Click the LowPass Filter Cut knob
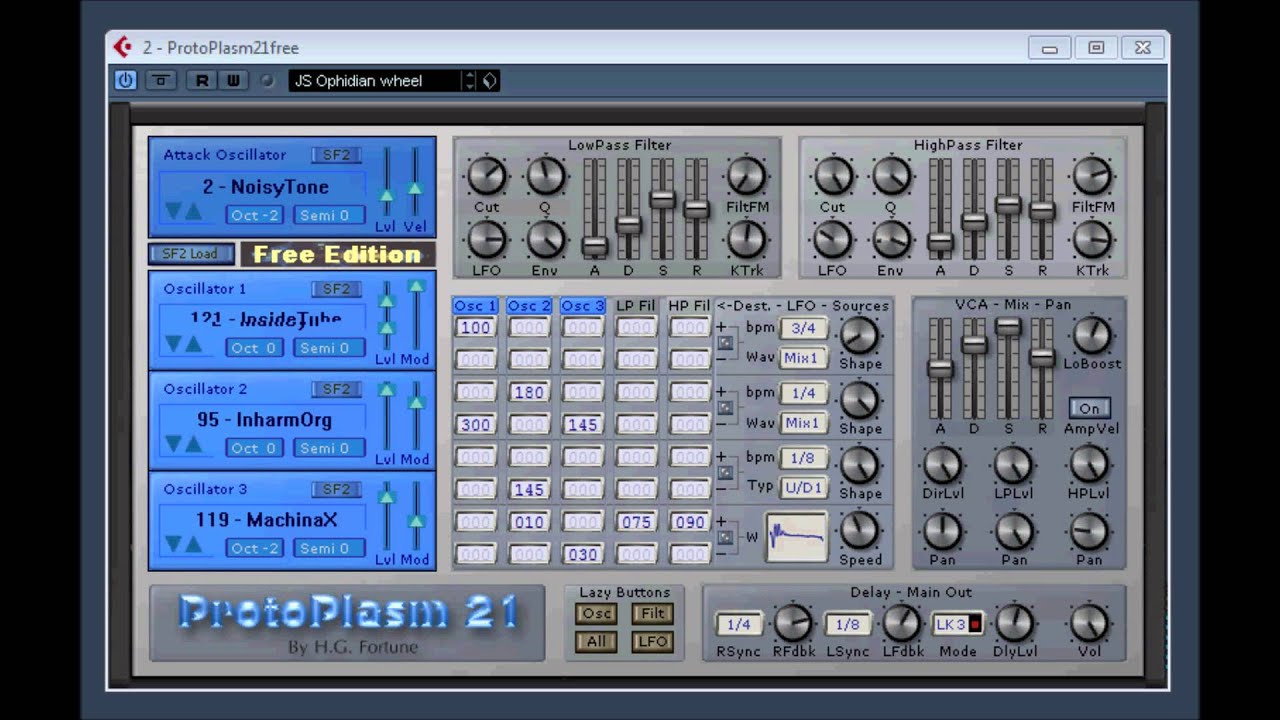This screenshot has width=1280, height=720. pyautogui.click(x=487, y=177)
